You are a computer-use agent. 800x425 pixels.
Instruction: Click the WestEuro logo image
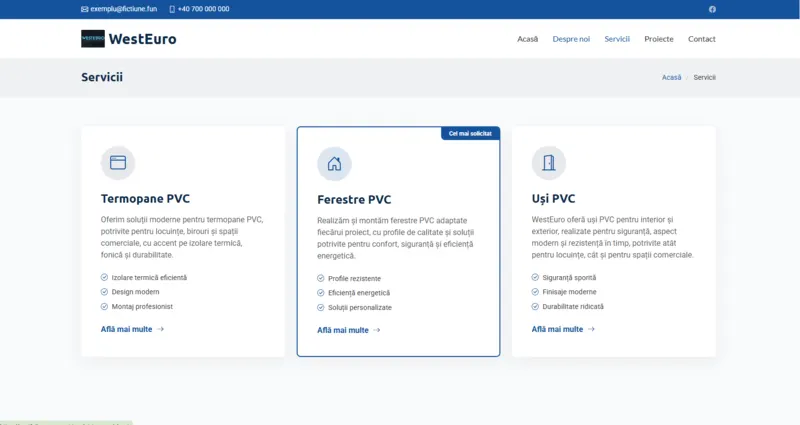pos(93,39)
